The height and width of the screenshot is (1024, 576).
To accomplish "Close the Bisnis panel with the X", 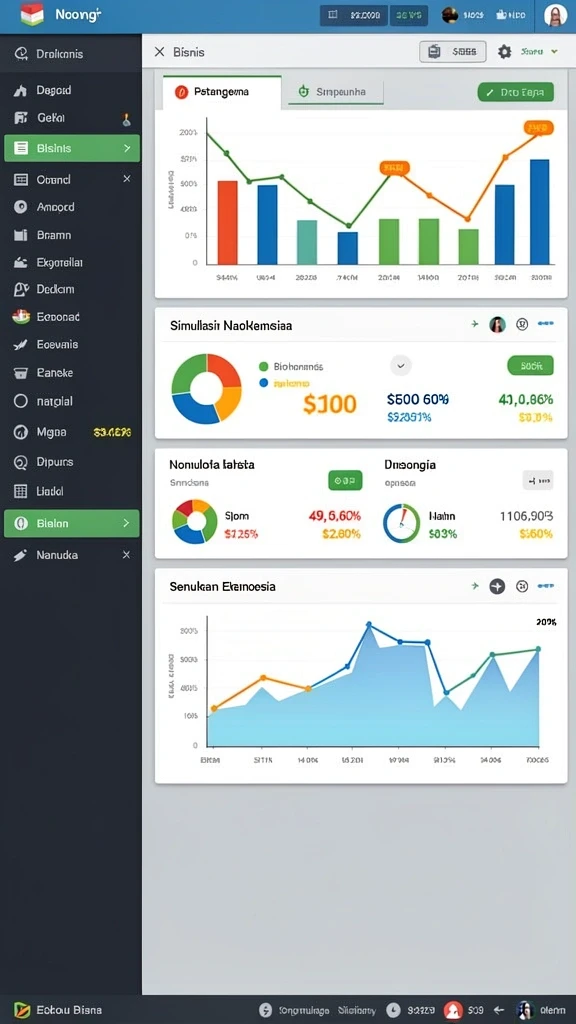I will 159,52.
